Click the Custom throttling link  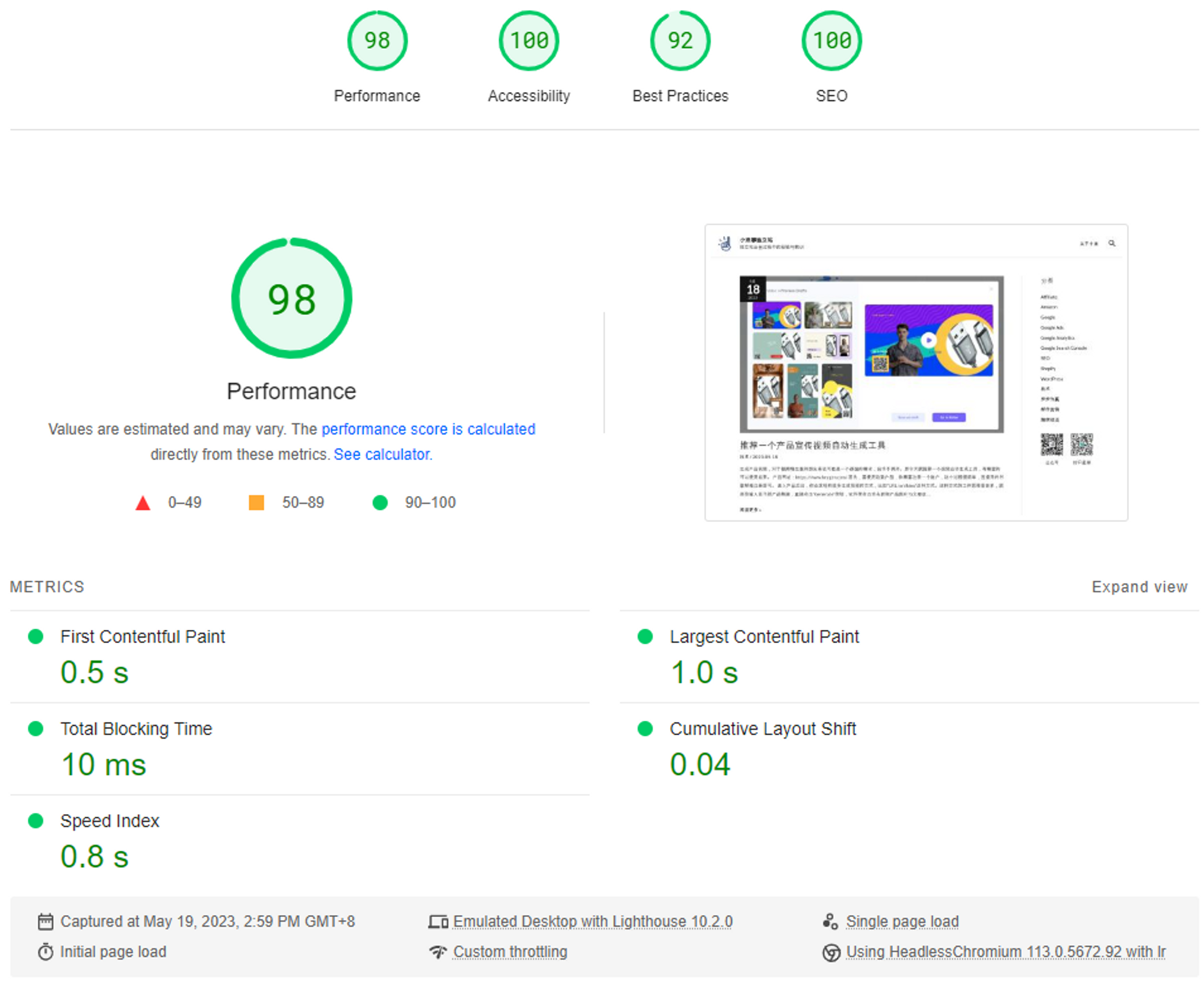[510, 952]
